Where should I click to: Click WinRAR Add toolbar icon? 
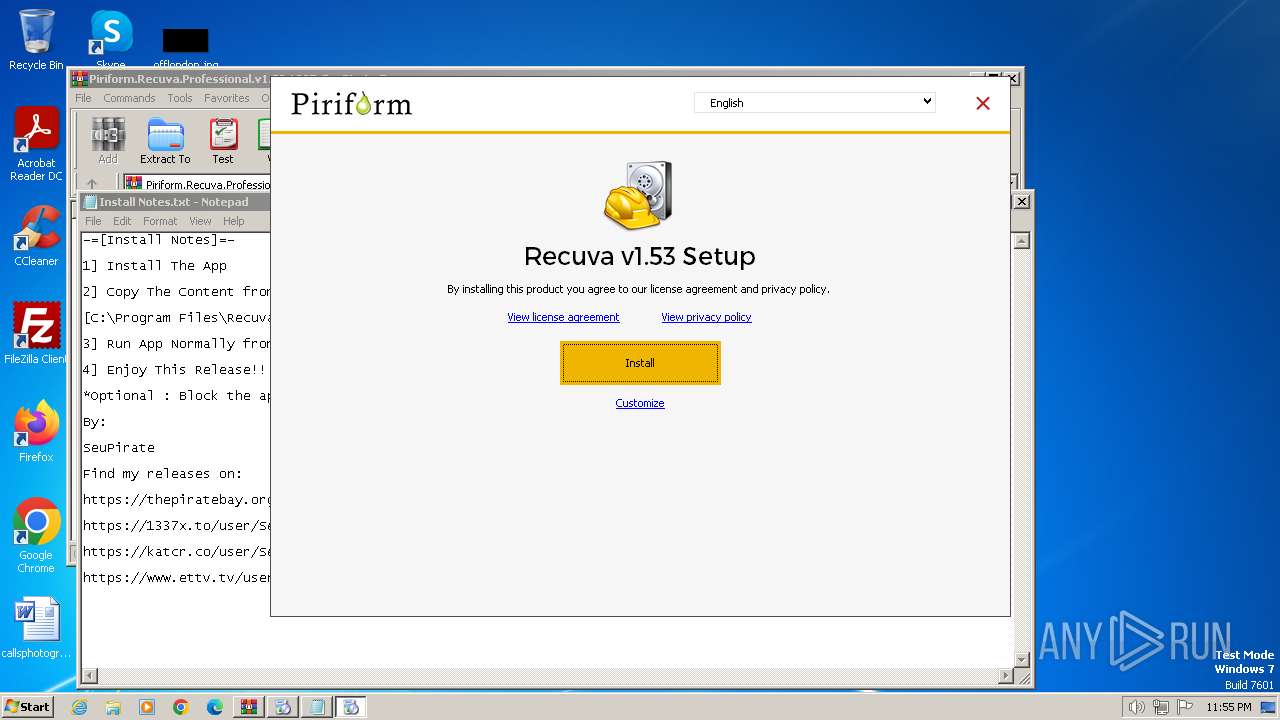coord(108,141)
